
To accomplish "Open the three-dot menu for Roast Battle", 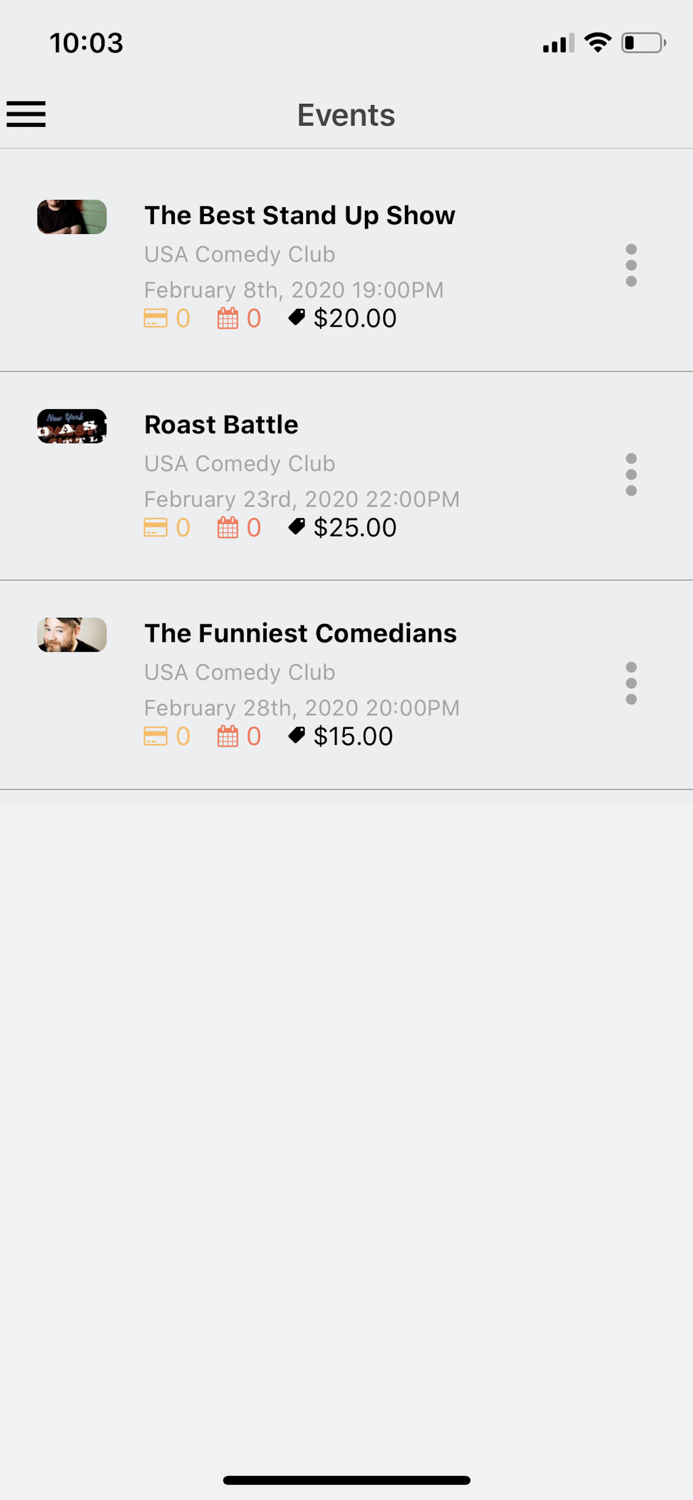I will click(x=631, y=474).
